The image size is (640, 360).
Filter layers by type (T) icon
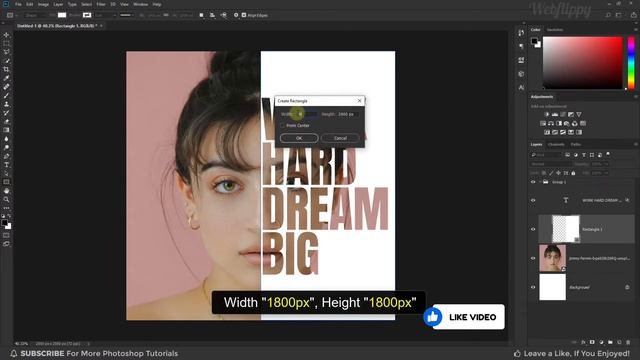[584, 155]
